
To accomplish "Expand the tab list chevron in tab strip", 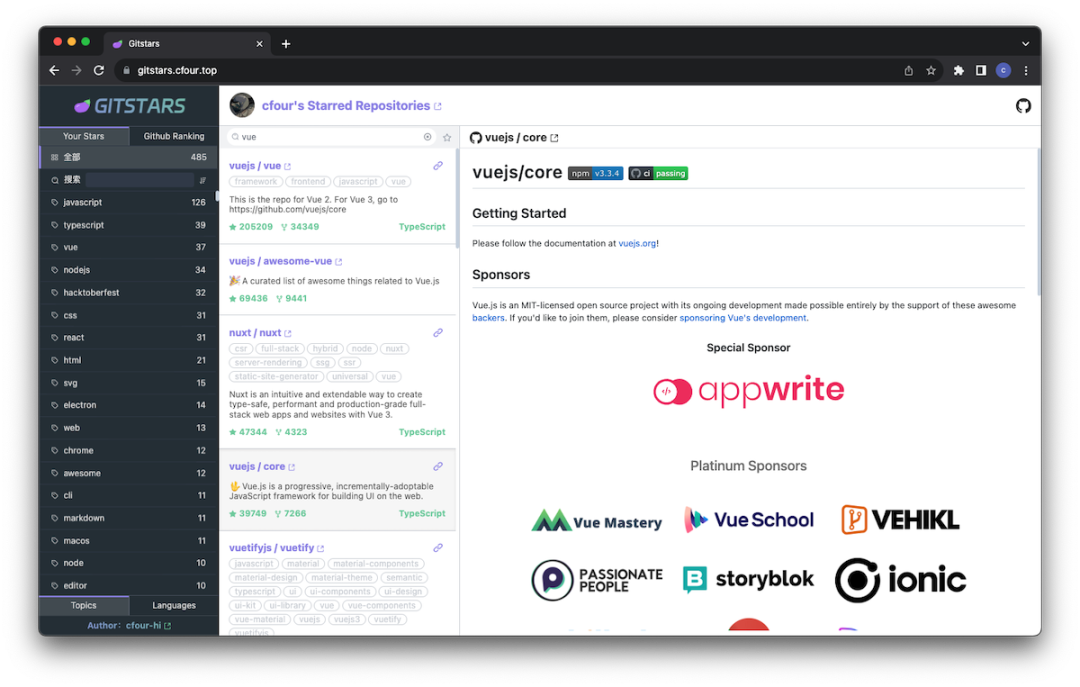I will point(1026,43).
